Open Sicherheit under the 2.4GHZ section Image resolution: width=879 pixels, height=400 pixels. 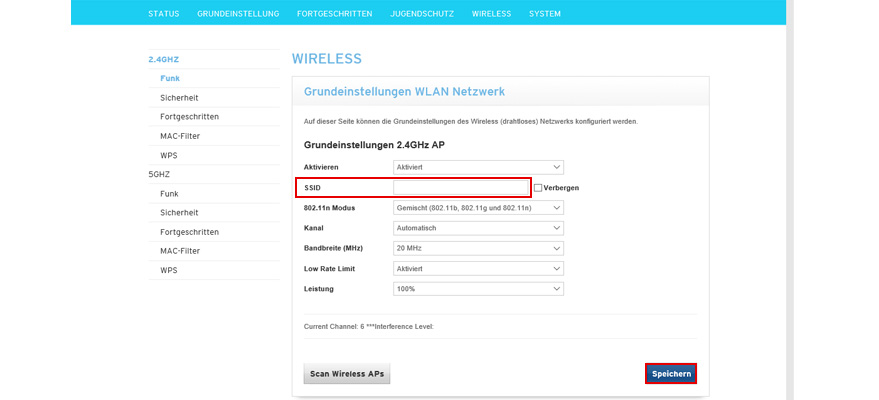pyautogui.click(x=179, y=97)
